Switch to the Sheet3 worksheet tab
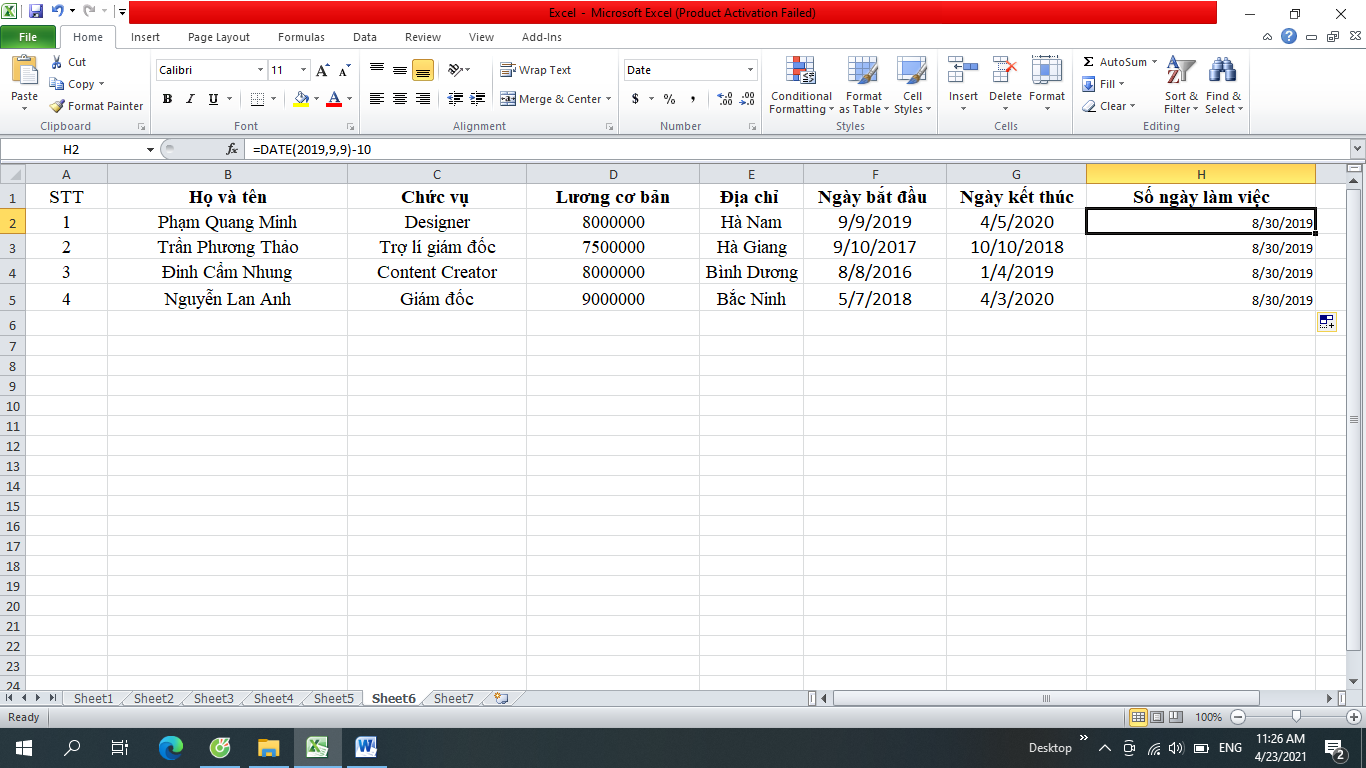The width and height of the screenshot is (1366, 768). coord(213,698)
